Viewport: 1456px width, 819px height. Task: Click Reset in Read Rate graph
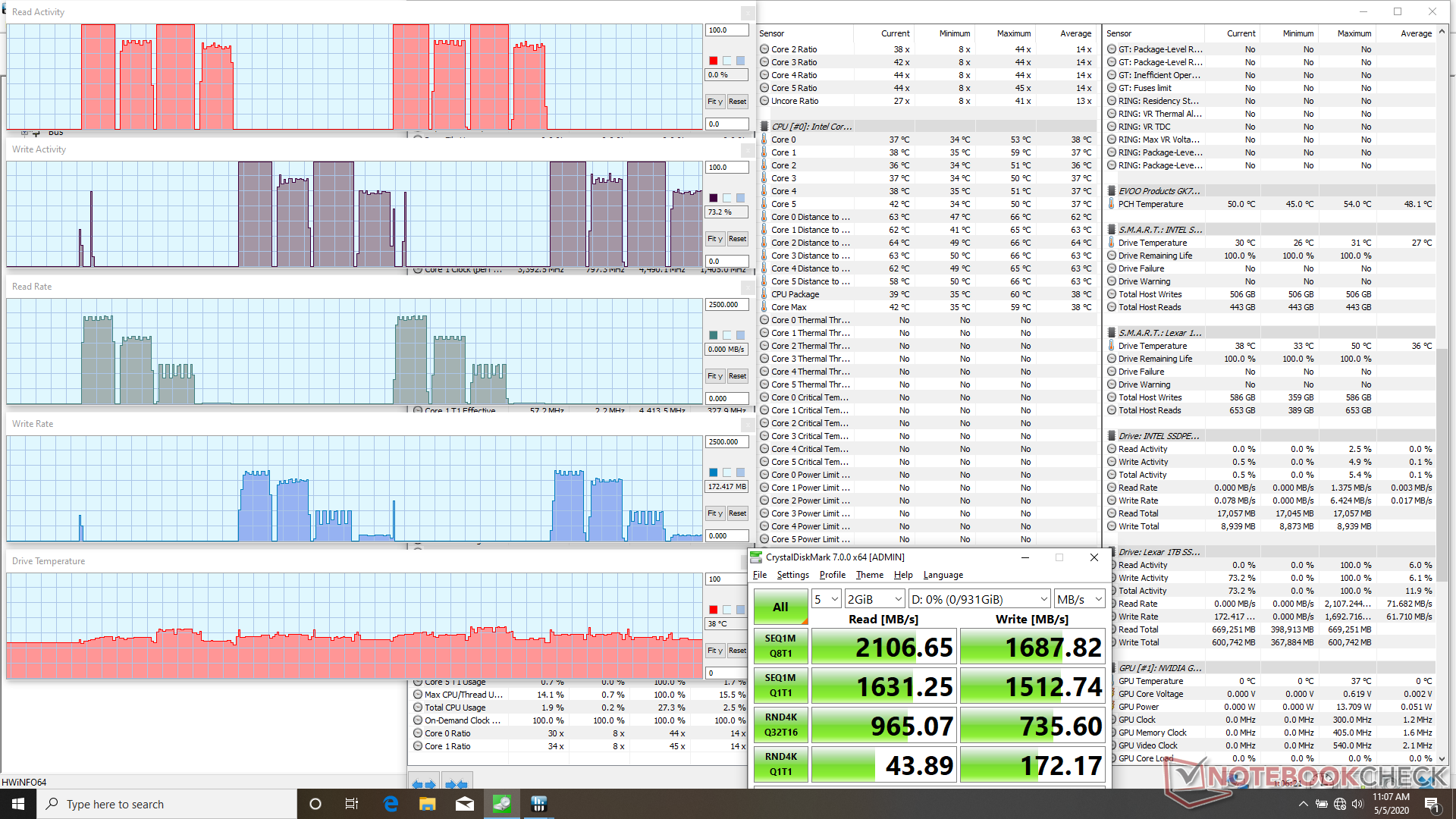click(737, 376)
